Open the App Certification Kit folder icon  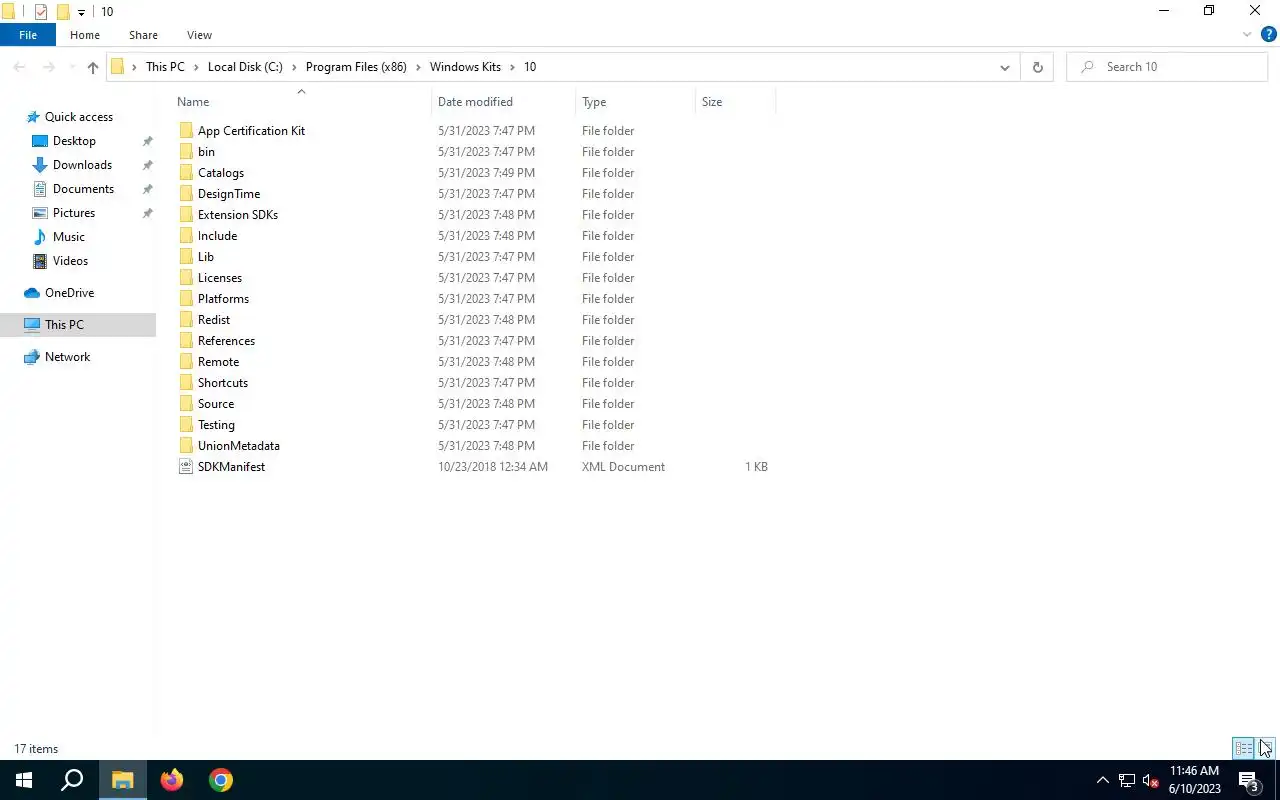pos(186,131)
